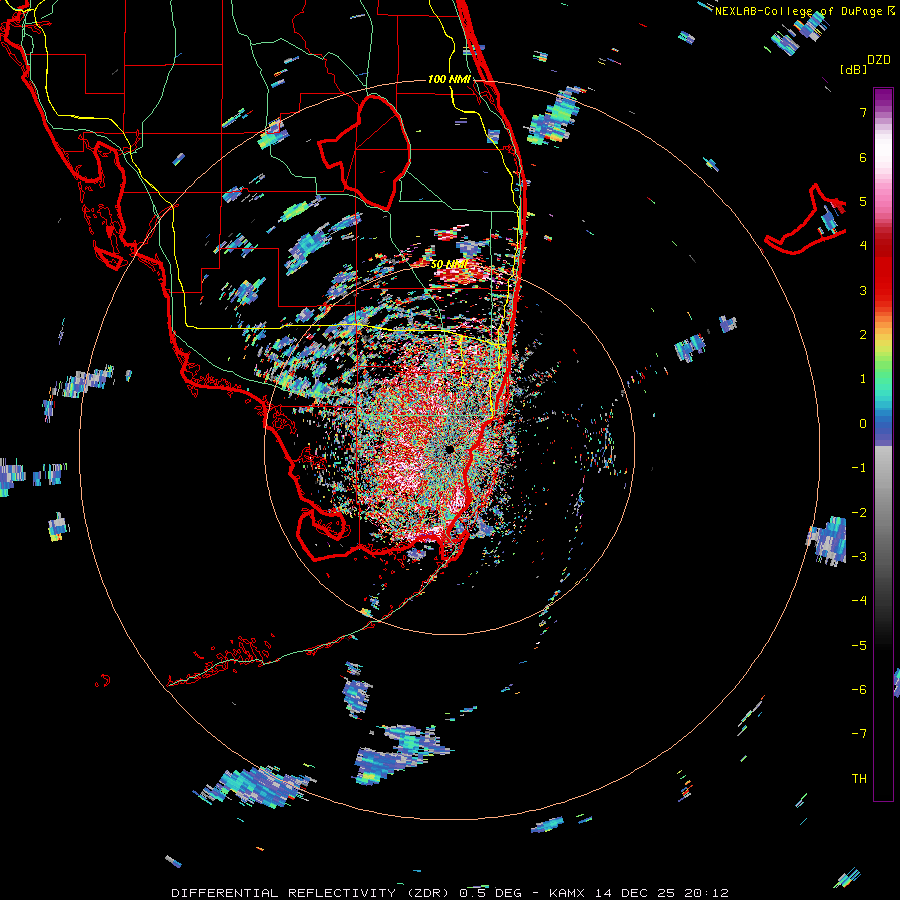Click the 5 dB value on color scale

click(x=863, y=201)
